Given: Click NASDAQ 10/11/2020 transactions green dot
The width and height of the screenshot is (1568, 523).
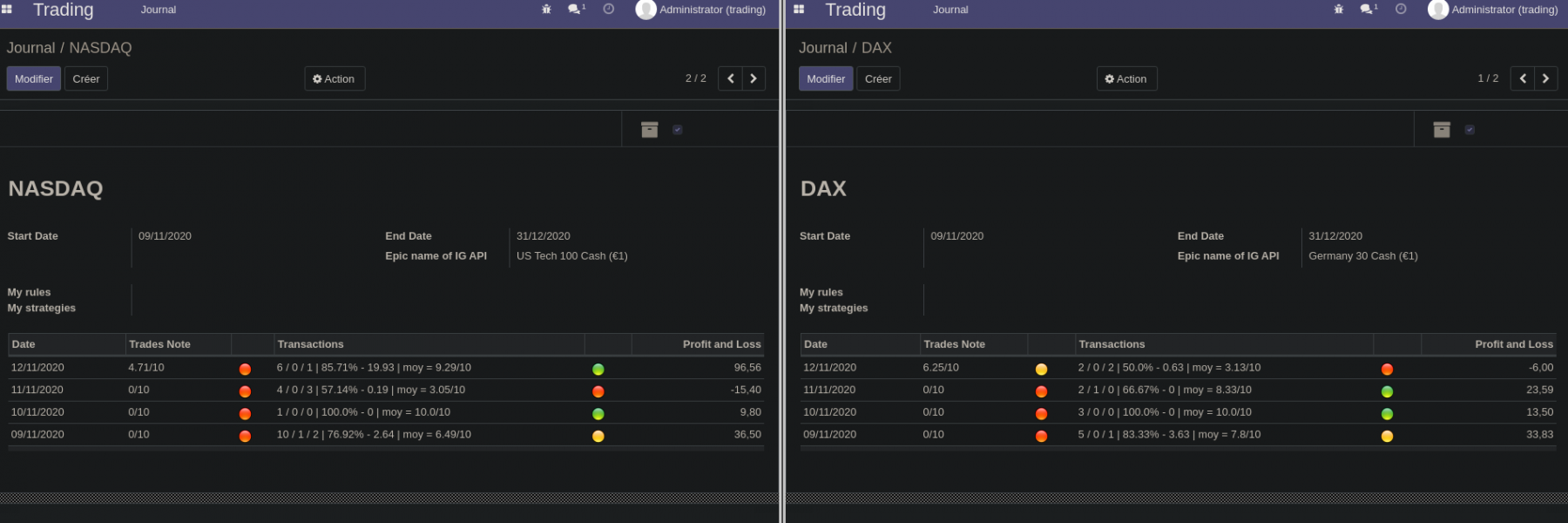Looking at the screenshot, I should (598, 413).
